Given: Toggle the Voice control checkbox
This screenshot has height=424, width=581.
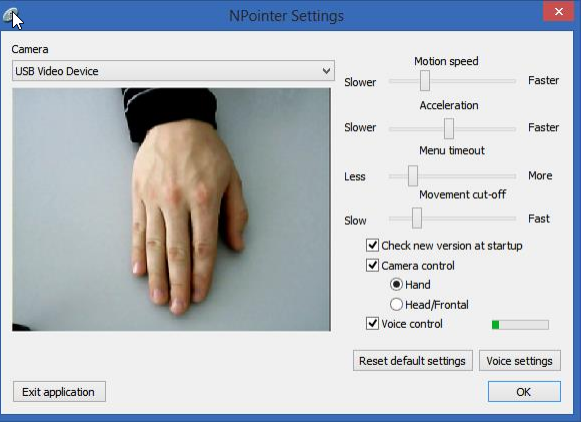Looking at the screenshot, I should click(372, 324).
